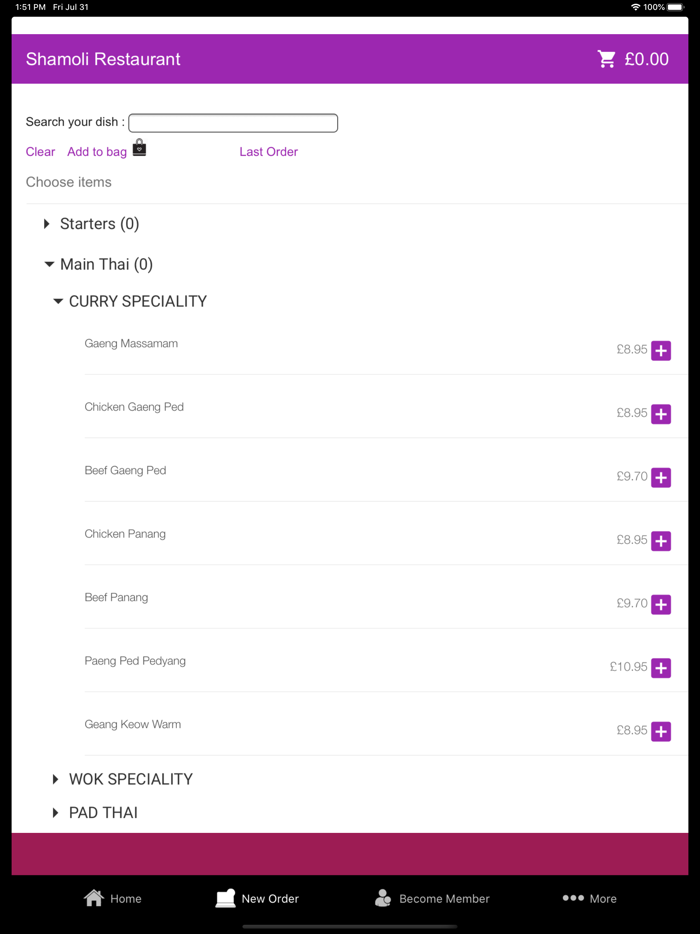
Task: Click the shopping bag icon
Action: tap(139, 148)
